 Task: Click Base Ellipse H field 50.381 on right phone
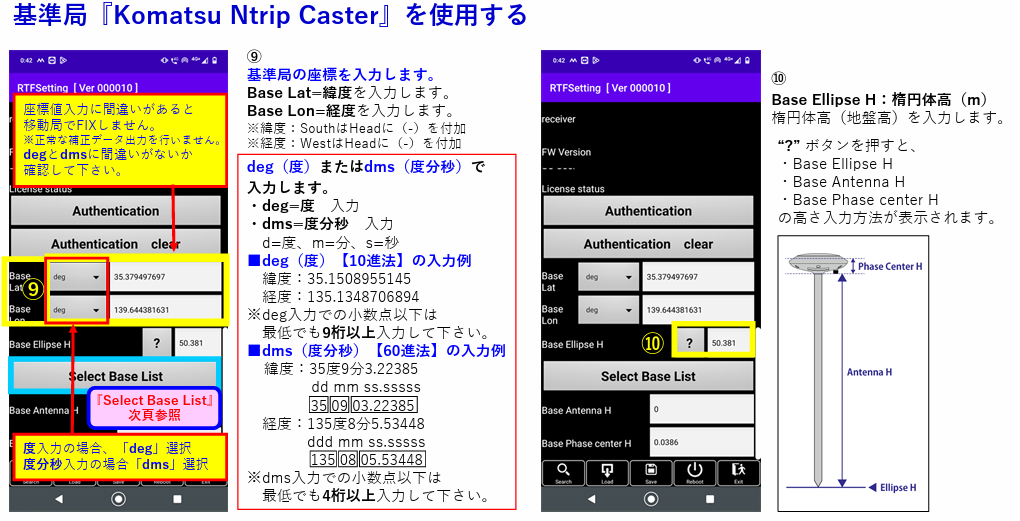tap(730, 343)
